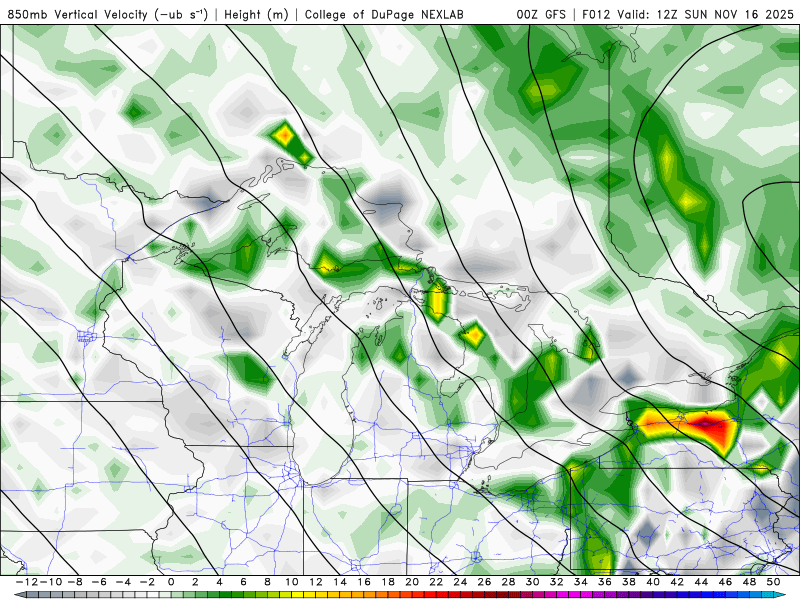The image size is (800, 600).
Task: Click the "38" colorbar scale label
Action: [629, 582]
